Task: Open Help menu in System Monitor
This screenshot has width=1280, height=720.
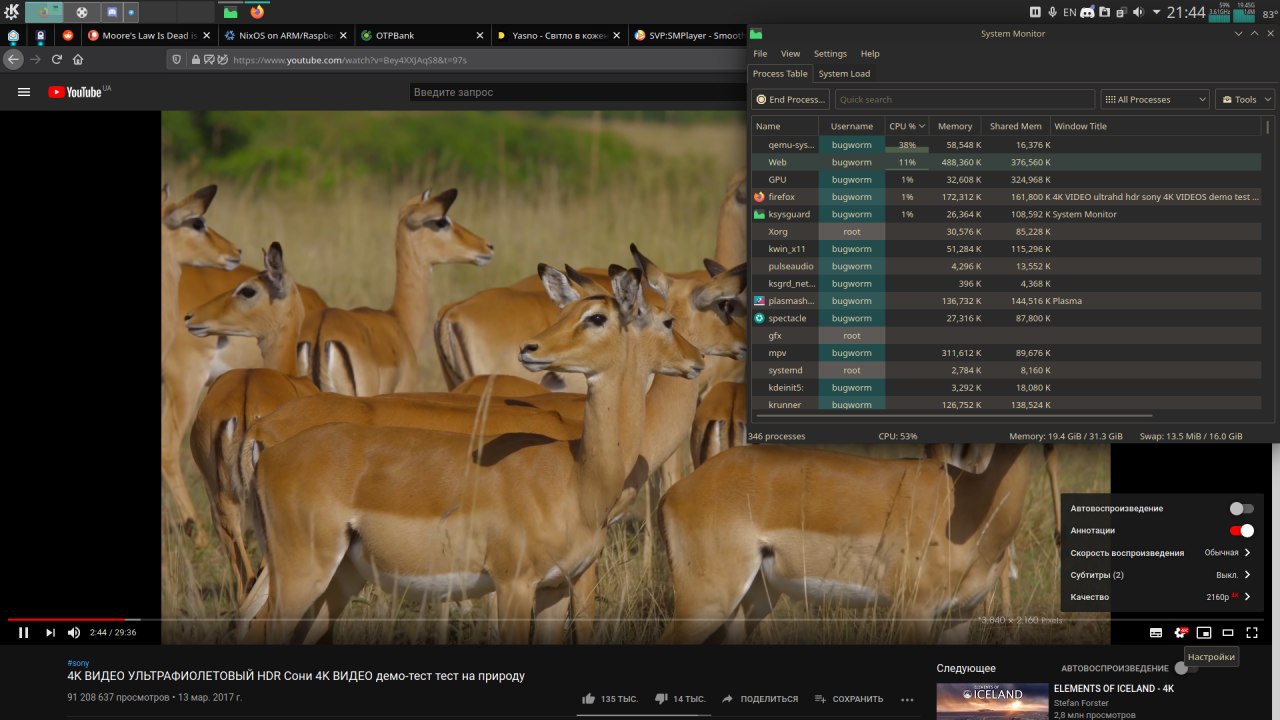Action: (x=870, y=54)
